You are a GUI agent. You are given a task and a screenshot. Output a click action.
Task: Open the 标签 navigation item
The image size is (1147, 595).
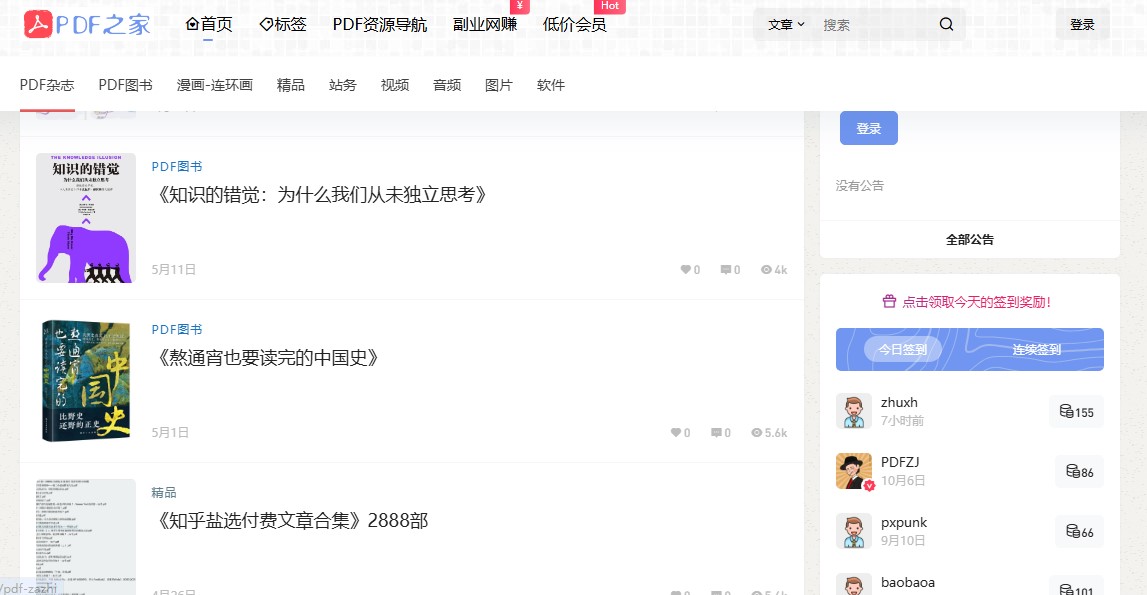(283, 25)
